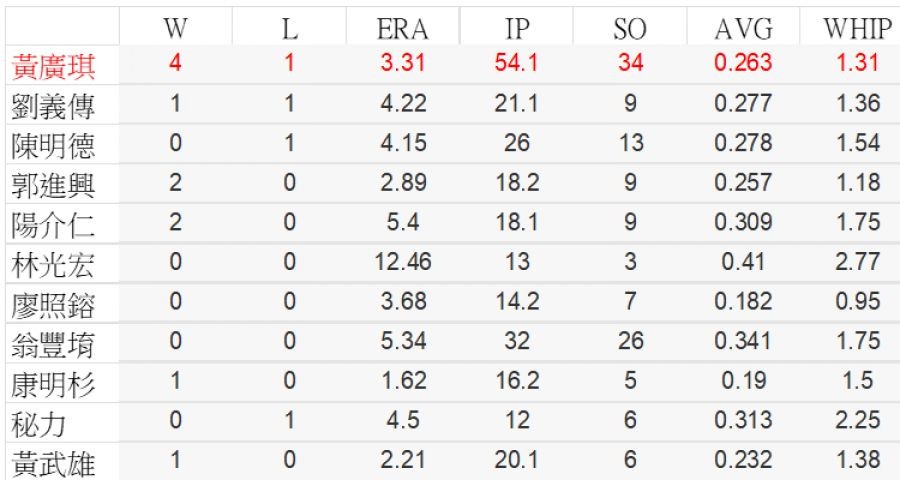
Task: Click the W column header
Action: coord(176,29)
